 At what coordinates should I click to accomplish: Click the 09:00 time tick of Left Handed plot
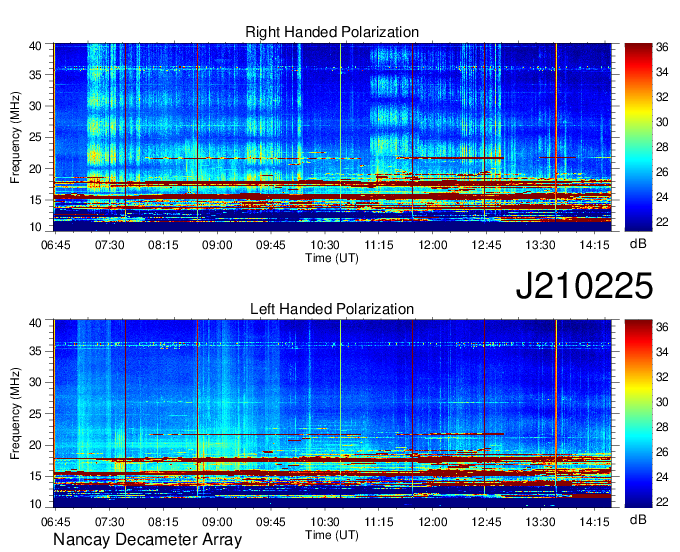click(x=217, y=522)
